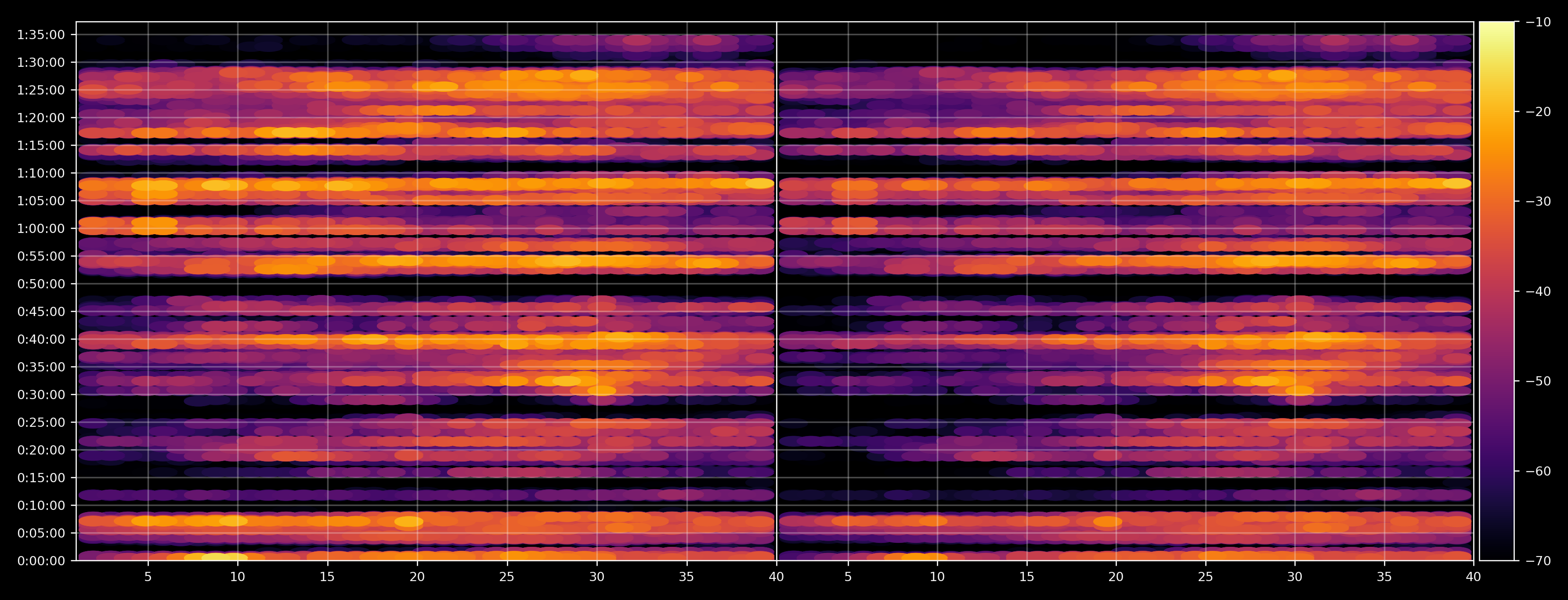
Task: Click the 0:10:00 y-axis tick label
Action: tap(41, 505)
